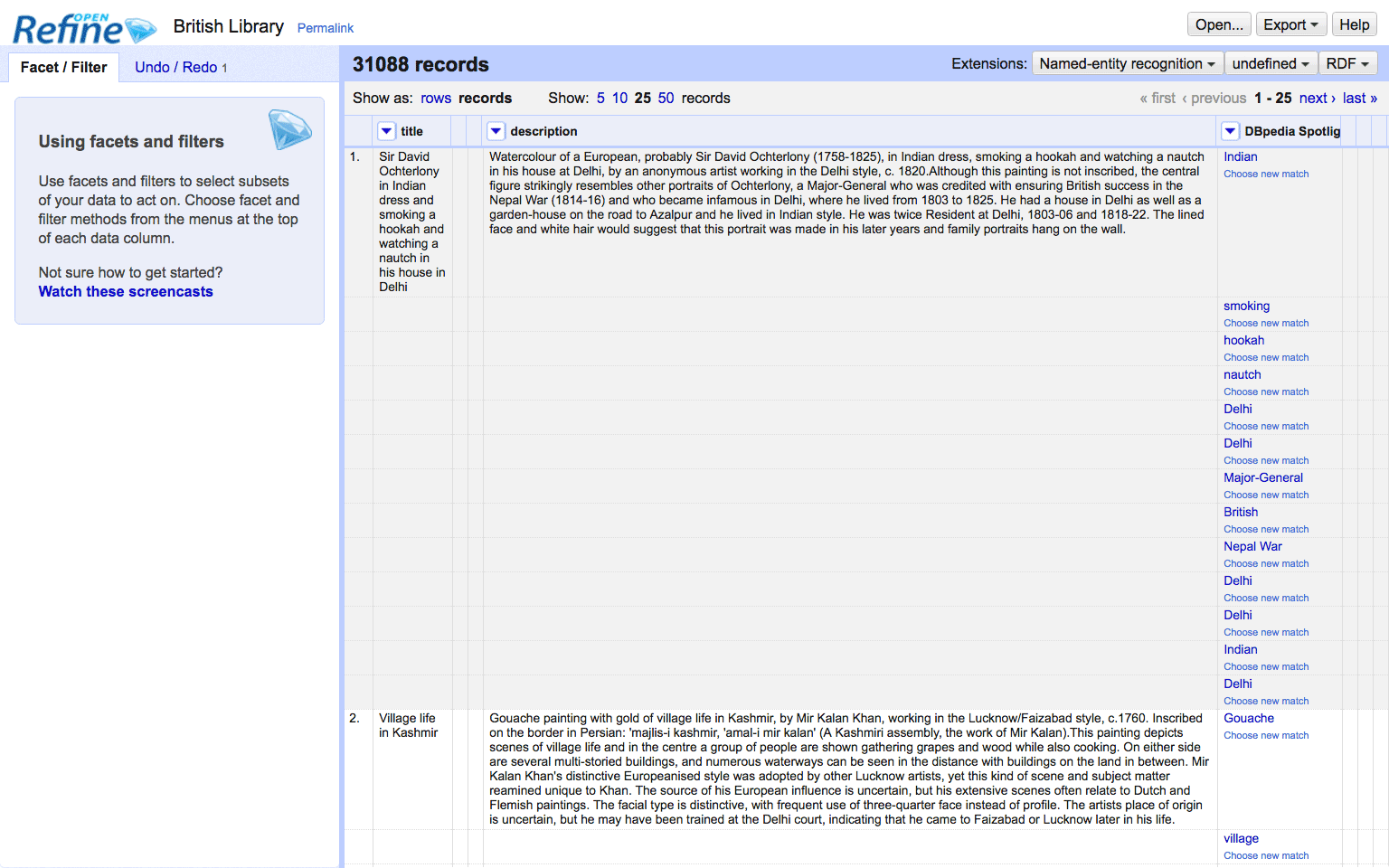Open the title column menu arrow
Viewport: 1389px width, 868px height.
pyautogui.click(x=386, y=131)
